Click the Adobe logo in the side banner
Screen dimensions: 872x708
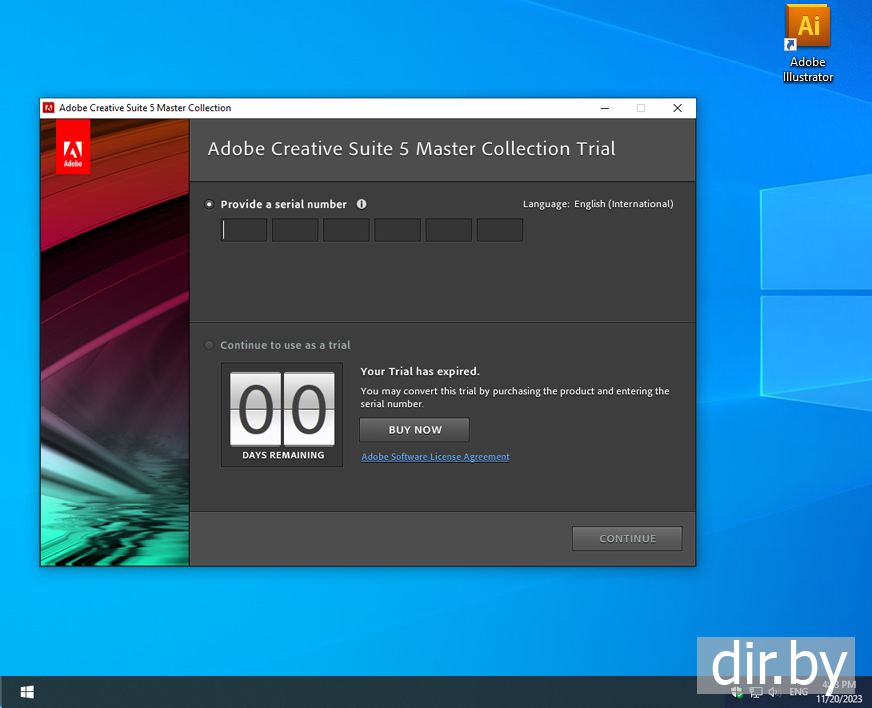(73, 148)
